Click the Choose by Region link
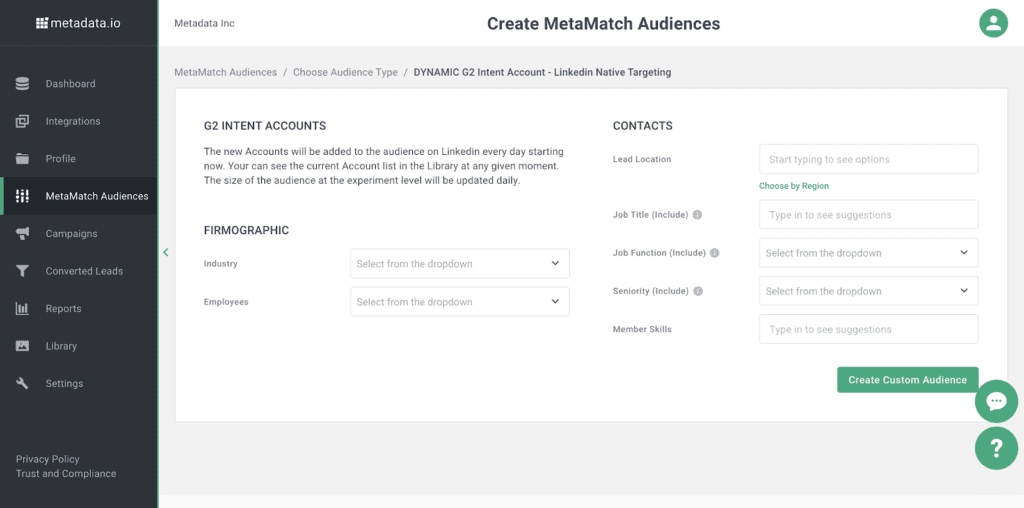This screenshot has width=1024, height=508. click(x=793, y=186)
